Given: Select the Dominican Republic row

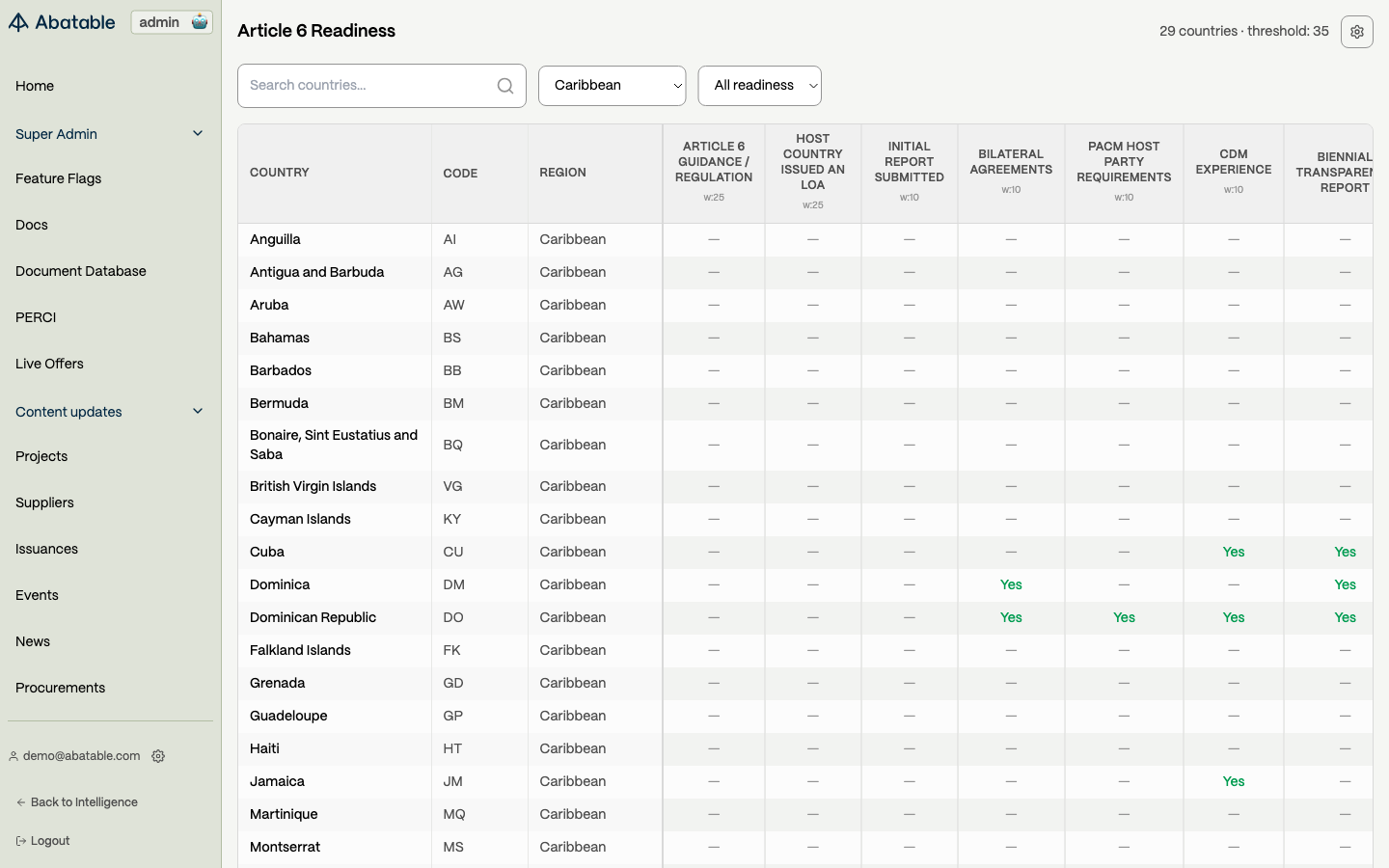Looking at the screenshot, I should pyautogui.click(x=313, y=617).
